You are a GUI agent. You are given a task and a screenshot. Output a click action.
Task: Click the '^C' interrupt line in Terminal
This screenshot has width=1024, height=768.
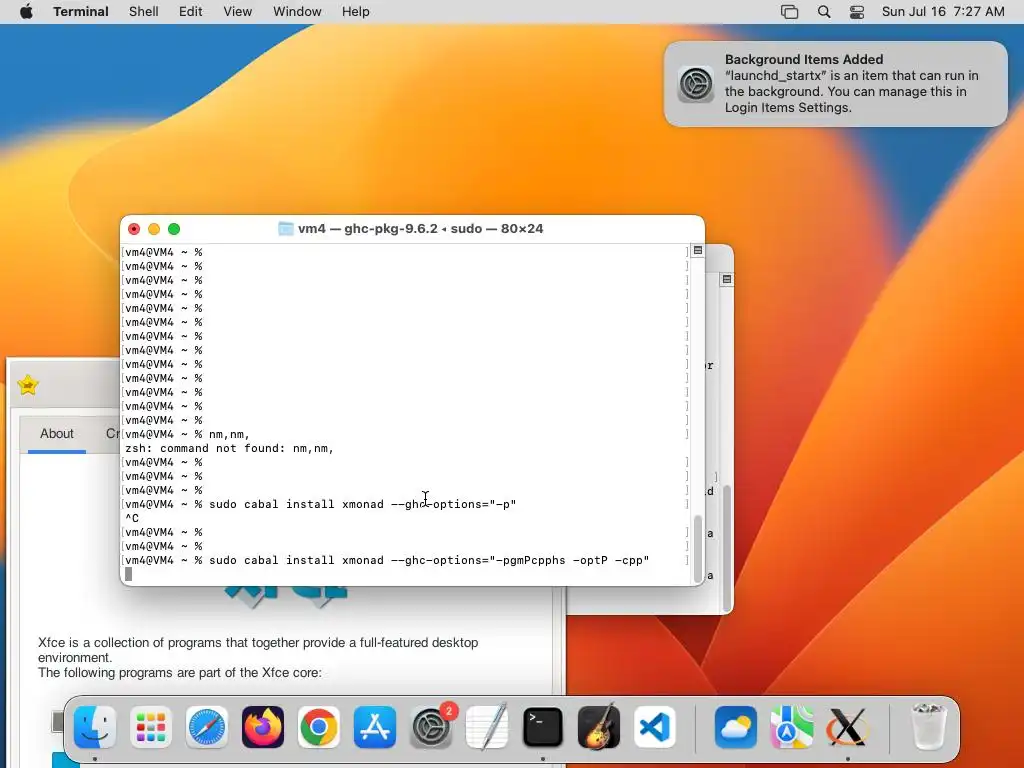pyautogui.click(x=132, y=519)
